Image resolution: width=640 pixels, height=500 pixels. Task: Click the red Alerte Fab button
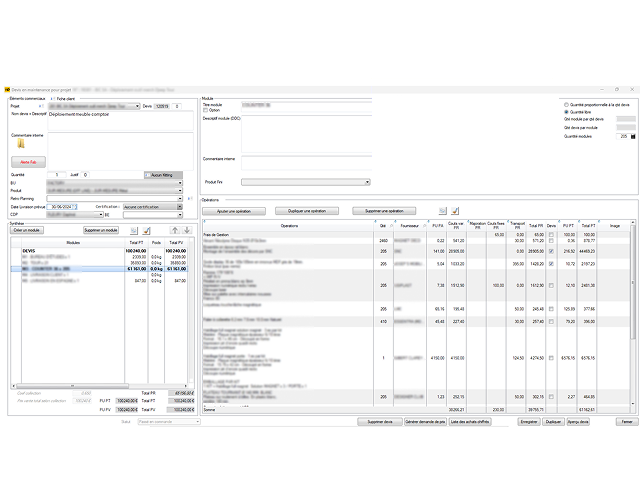(x=28, y=160)
